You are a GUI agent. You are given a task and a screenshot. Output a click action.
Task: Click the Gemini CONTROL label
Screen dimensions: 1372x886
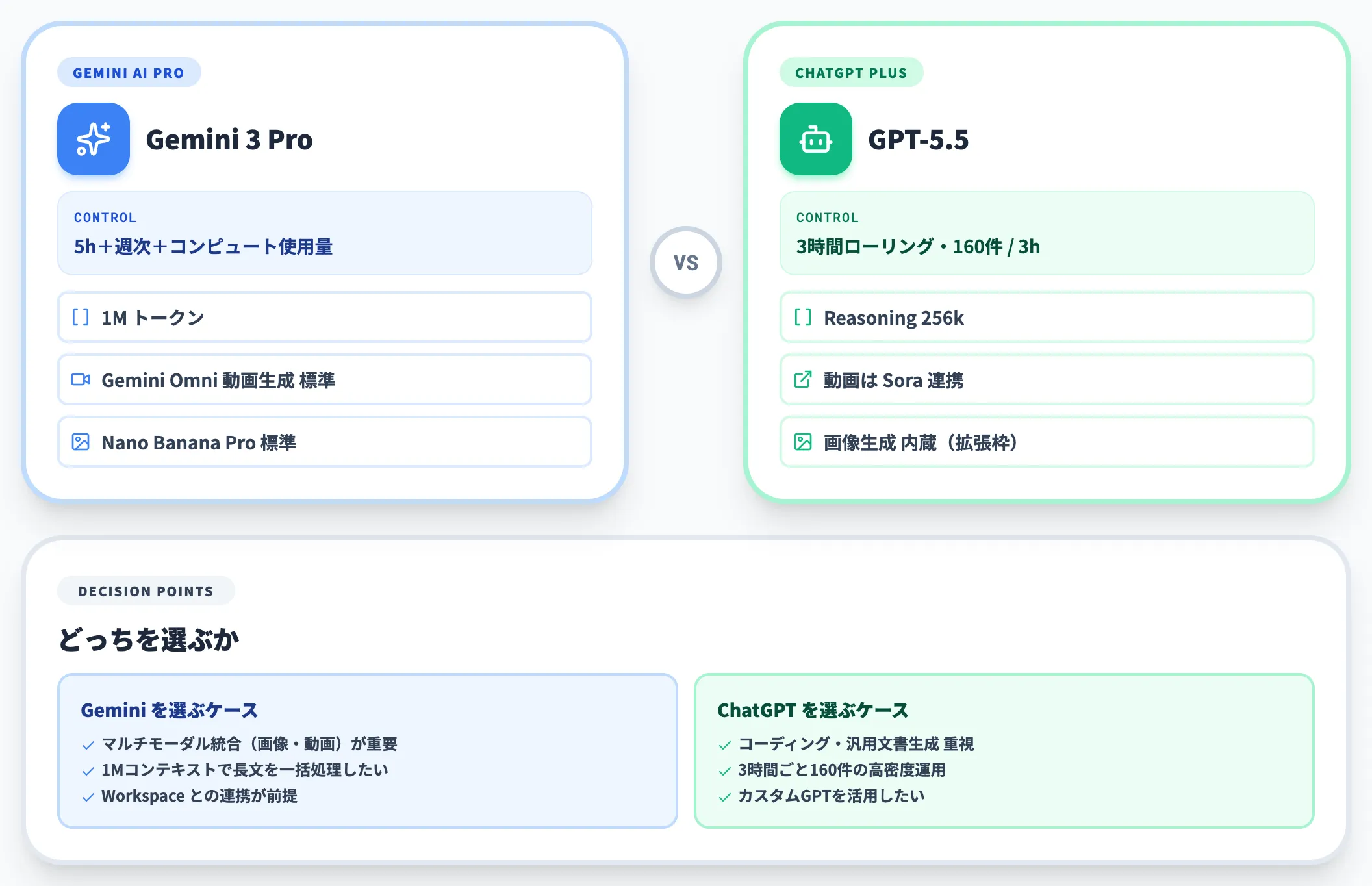coord(105,218)
